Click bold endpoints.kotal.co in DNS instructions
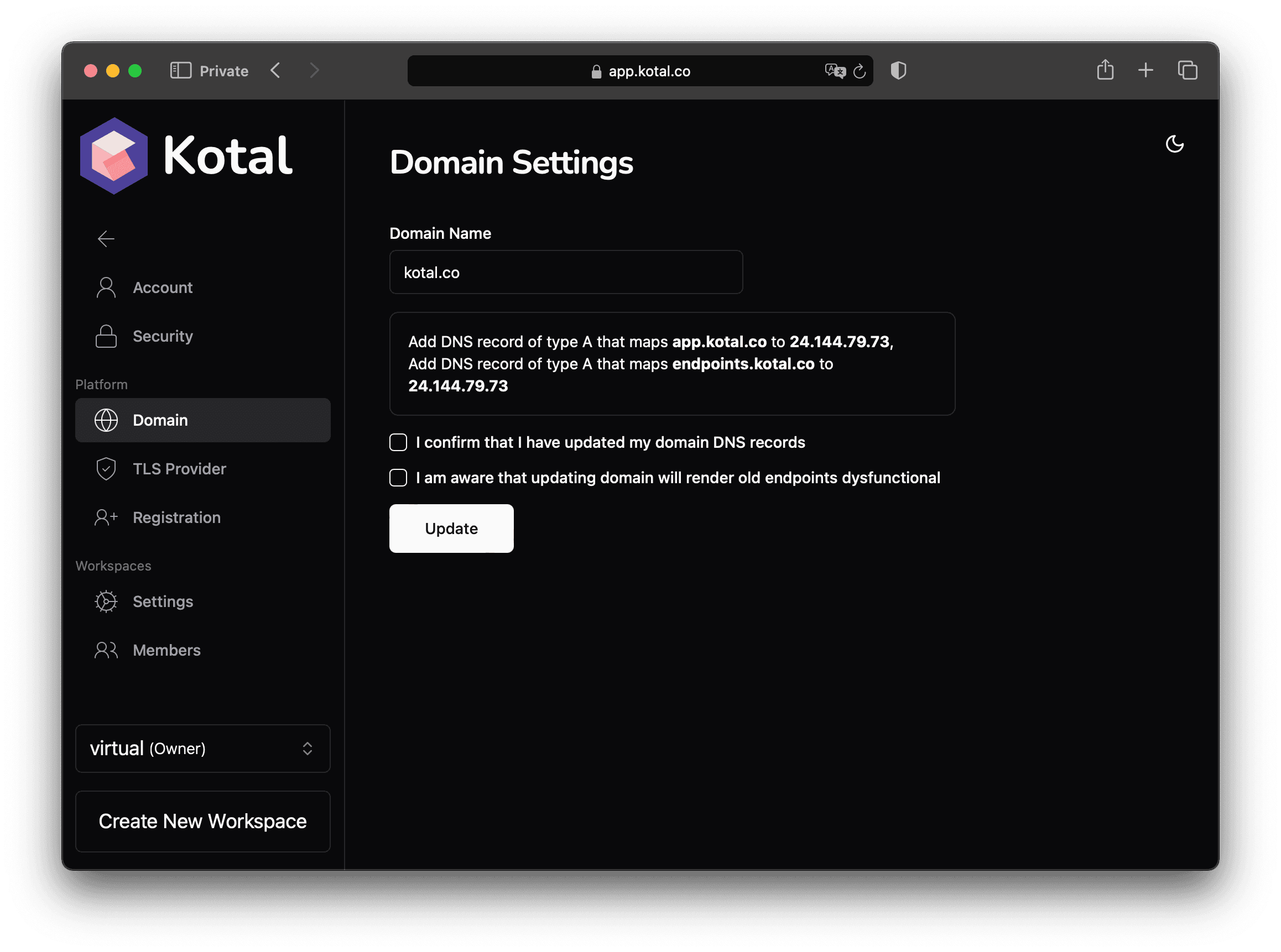 tap(744, 364)
